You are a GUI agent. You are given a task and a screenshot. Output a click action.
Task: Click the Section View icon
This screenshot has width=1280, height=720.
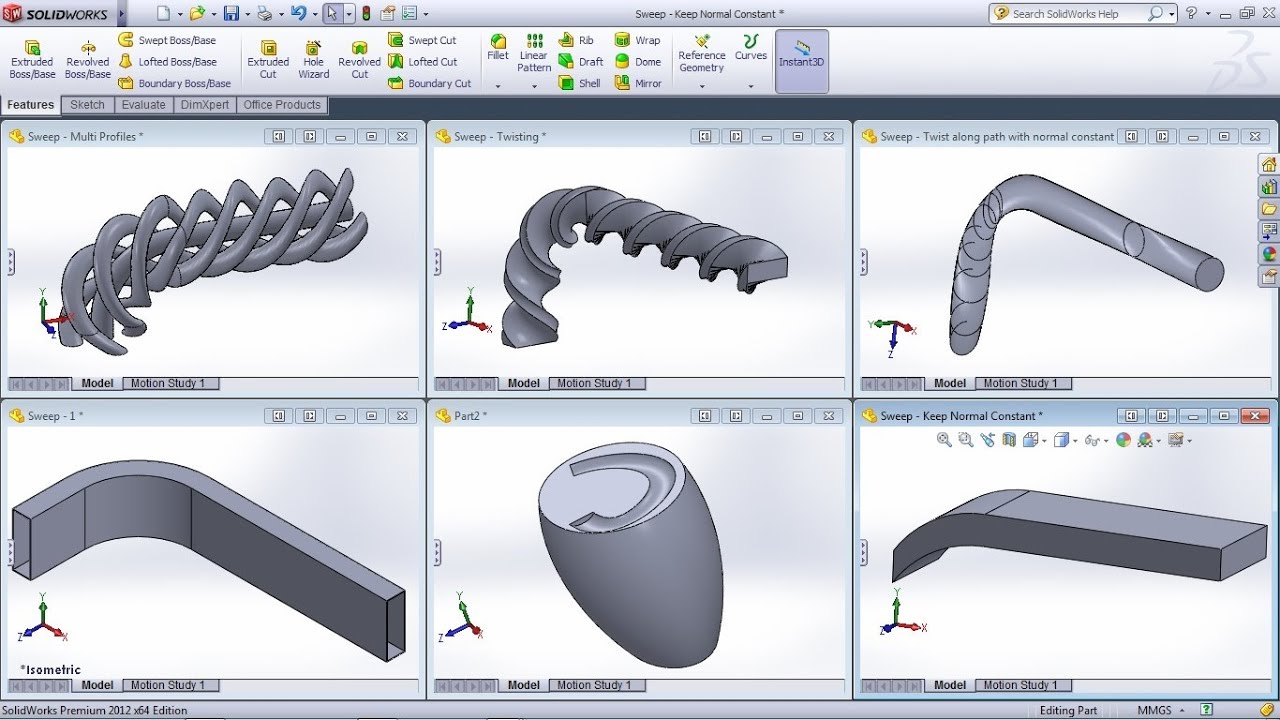click(x=1009, y=440)
